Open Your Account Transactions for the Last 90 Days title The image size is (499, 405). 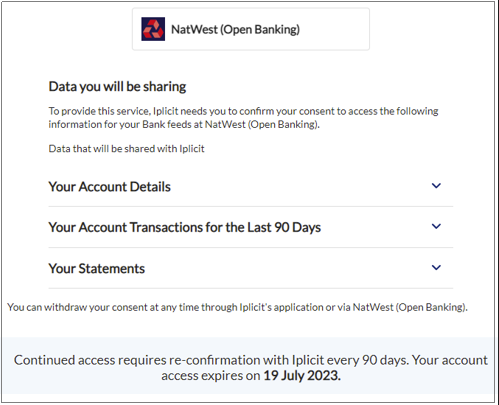(185, 227)
